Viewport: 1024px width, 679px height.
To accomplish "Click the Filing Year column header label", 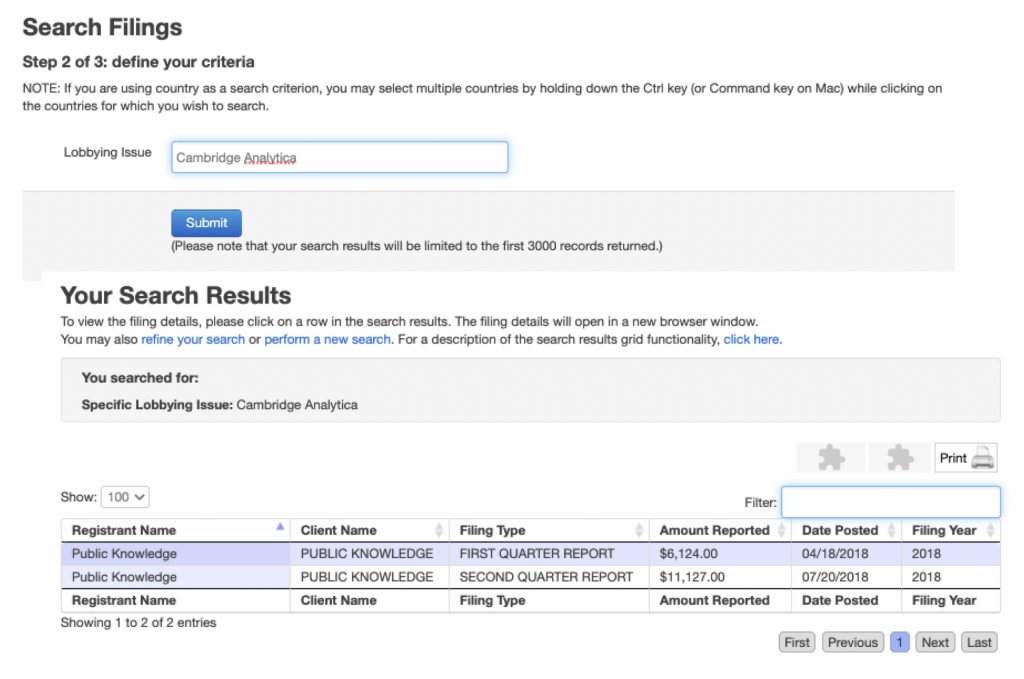I will click(x=944, y=530).
